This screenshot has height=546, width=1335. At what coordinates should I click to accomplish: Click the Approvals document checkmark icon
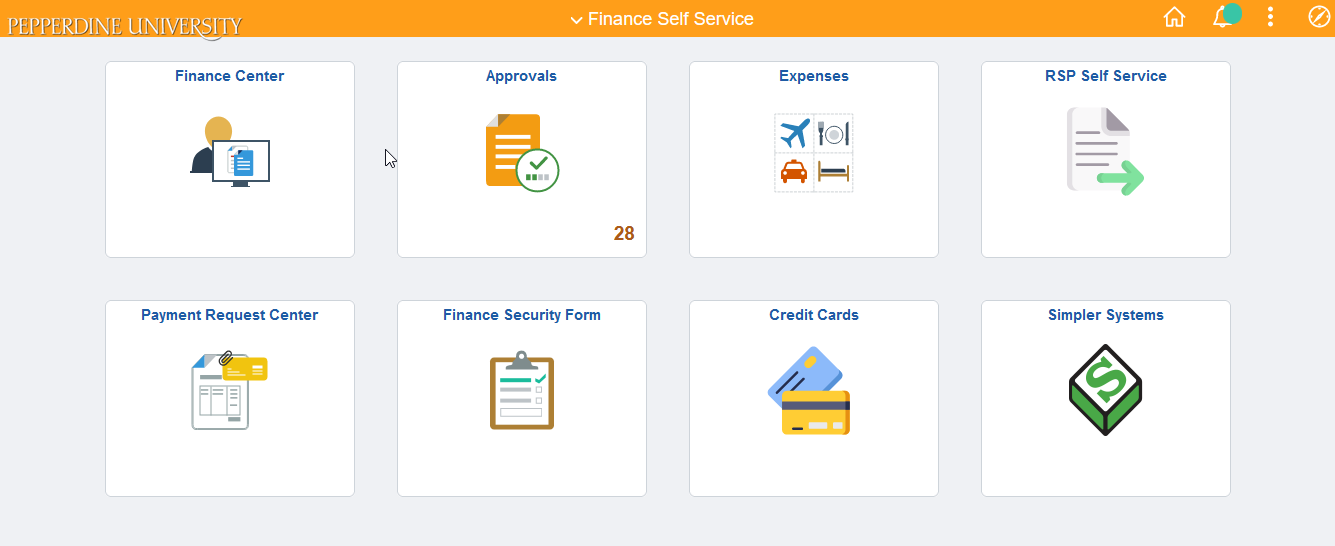pyautogui.click(x=521, y=152)
